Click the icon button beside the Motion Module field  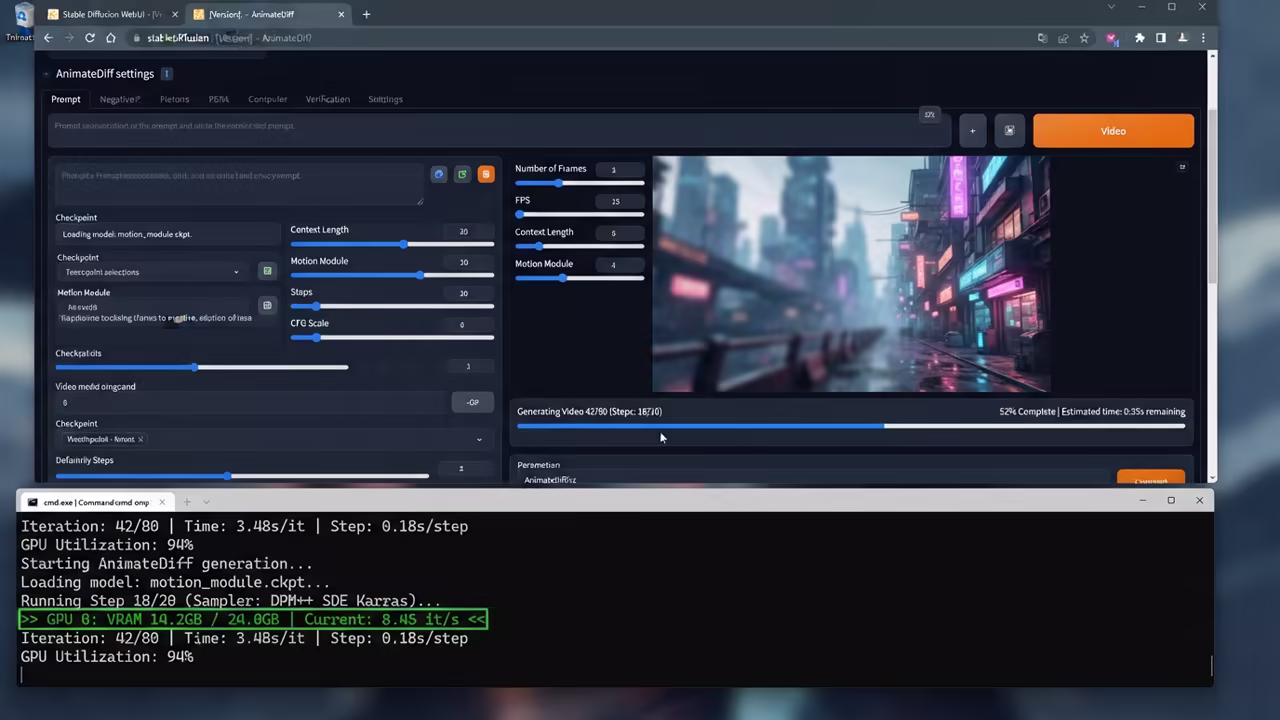[x=267, y=305]
